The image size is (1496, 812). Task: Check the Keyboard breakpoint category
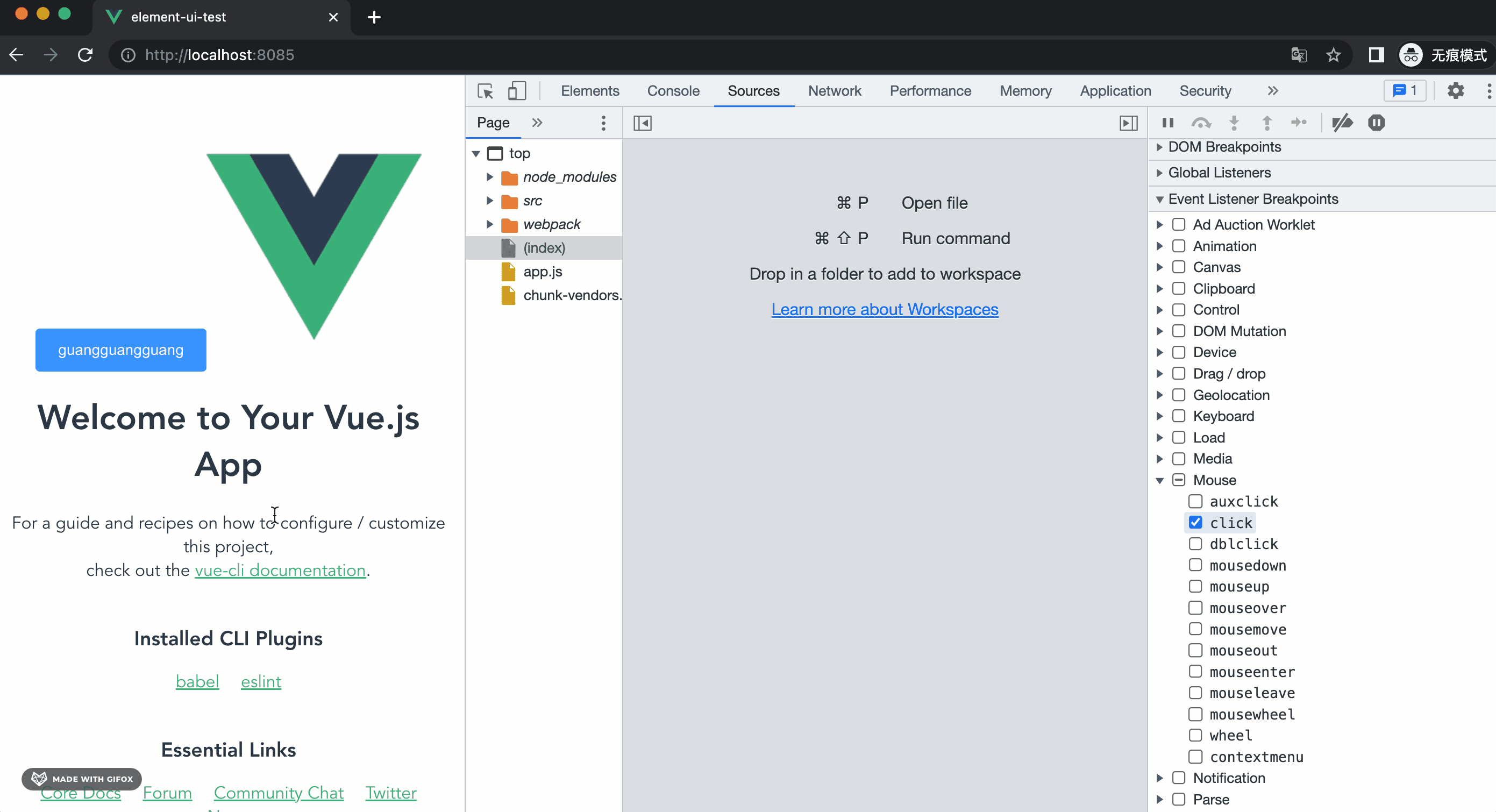click(1178, 416)
